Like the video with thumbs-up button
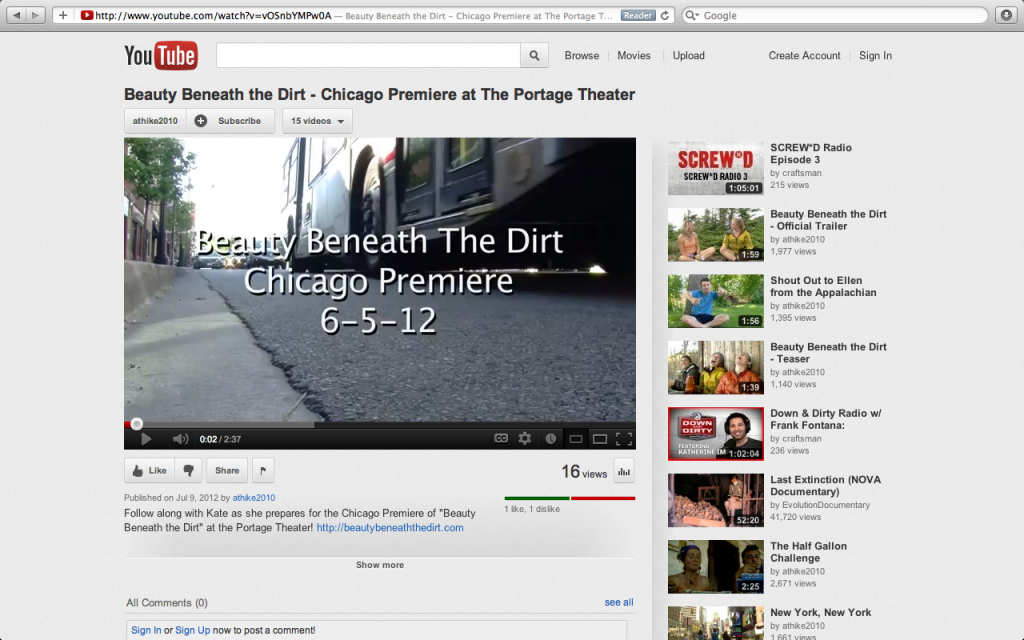The width and height of the screenshot is (1024, 640). pos(150,470)
